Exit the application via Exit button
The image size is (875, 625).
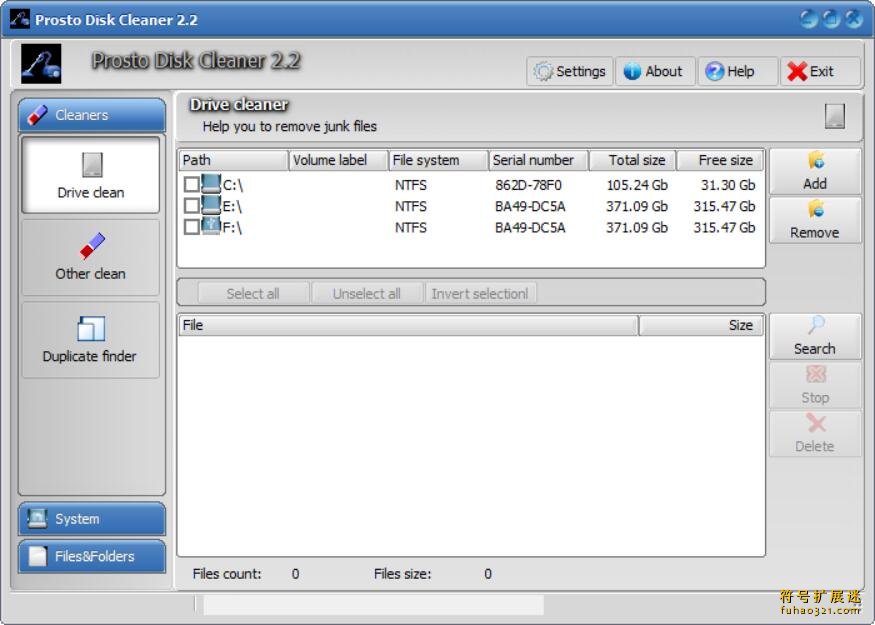tap(820, 71)
